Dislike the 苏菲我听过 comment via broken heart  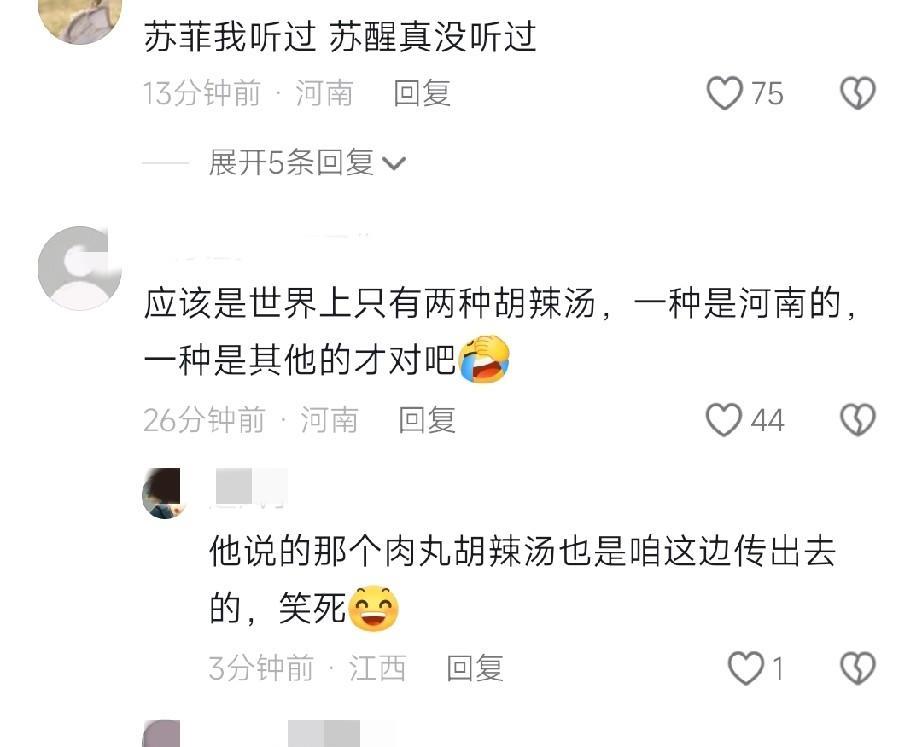click(858, 93)
